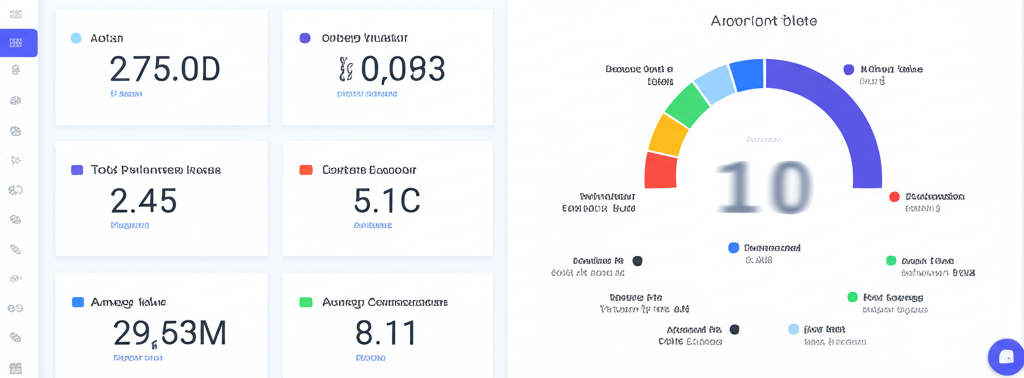Select the small royal blue gauge segment
The image size is (1024, 378).
(x=747, y=74)
